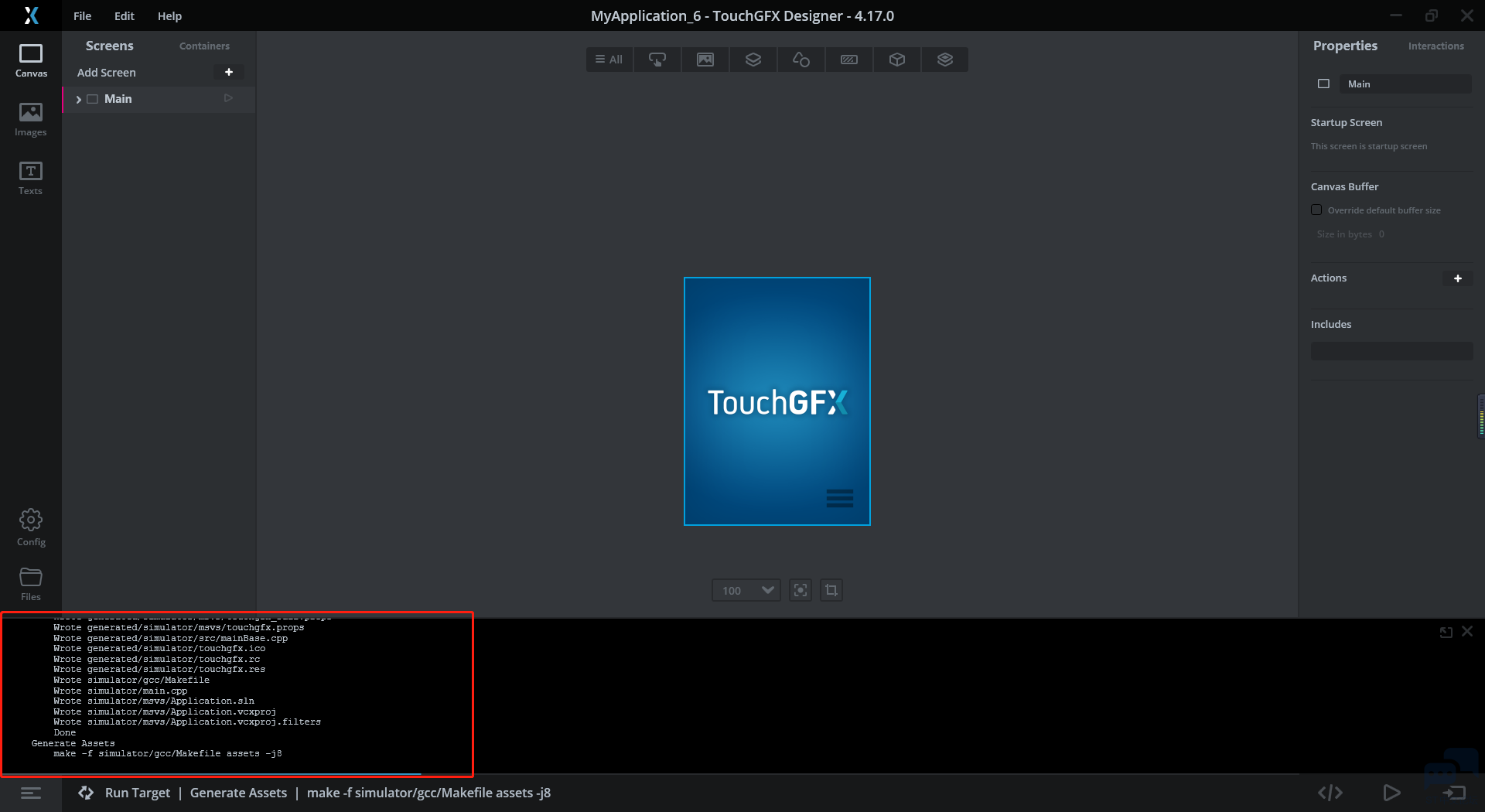Select the Main screen in tree
Screen dimensions: 1485x812
[x=159, y=98]
